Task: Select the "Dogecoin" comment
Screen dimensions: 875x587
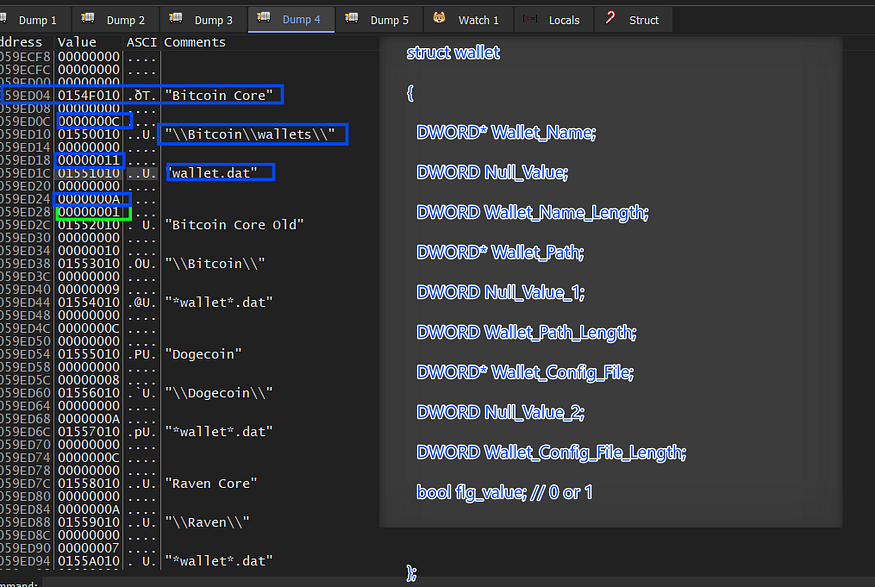Action: point(203,354)
